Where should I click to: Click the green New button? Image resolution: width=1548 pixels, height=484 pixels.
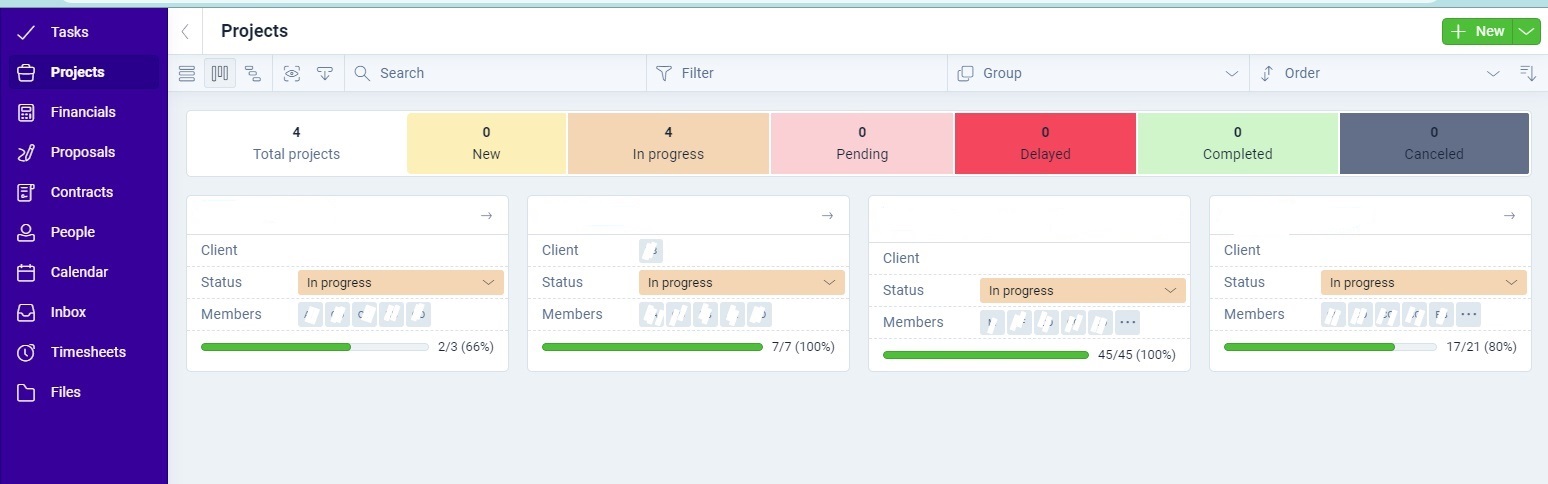click(1478, 32)
